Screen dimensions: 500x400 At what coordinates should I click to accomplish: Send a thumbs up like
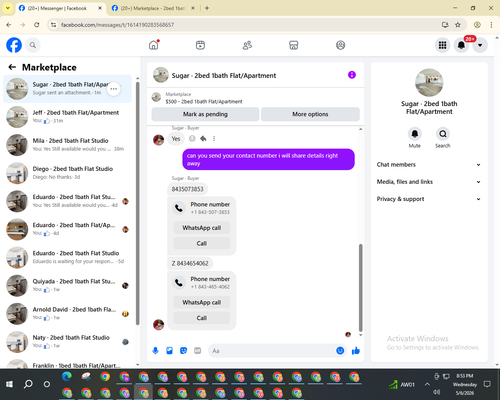356,351
